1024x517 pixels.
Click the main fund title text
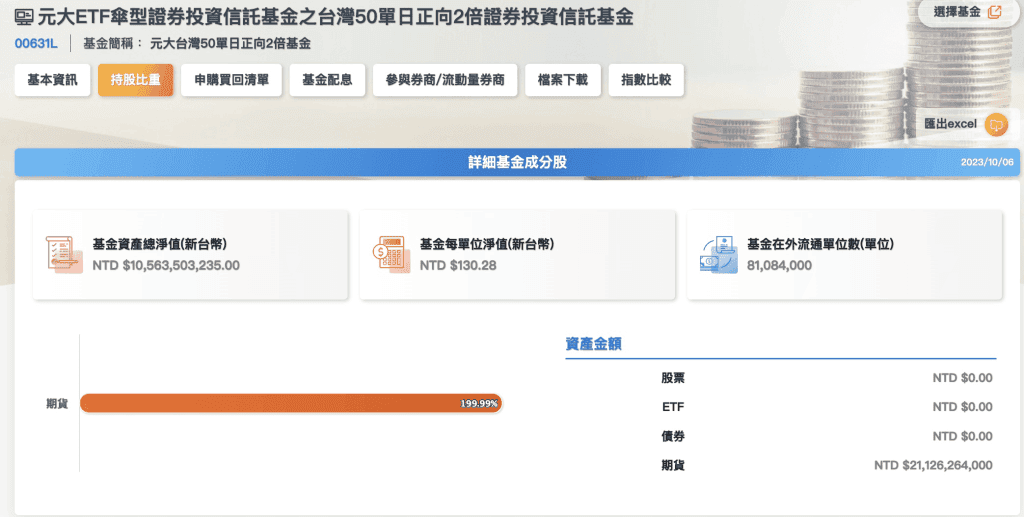pyautogui.click(x=335, y=16)
